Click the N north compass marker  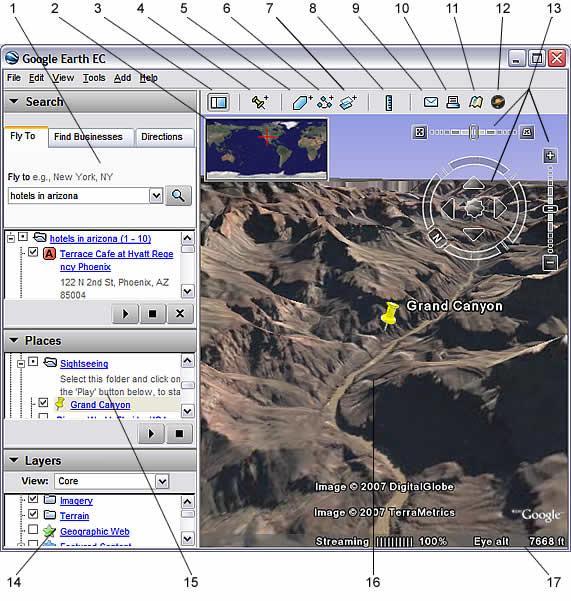point(437,238)
